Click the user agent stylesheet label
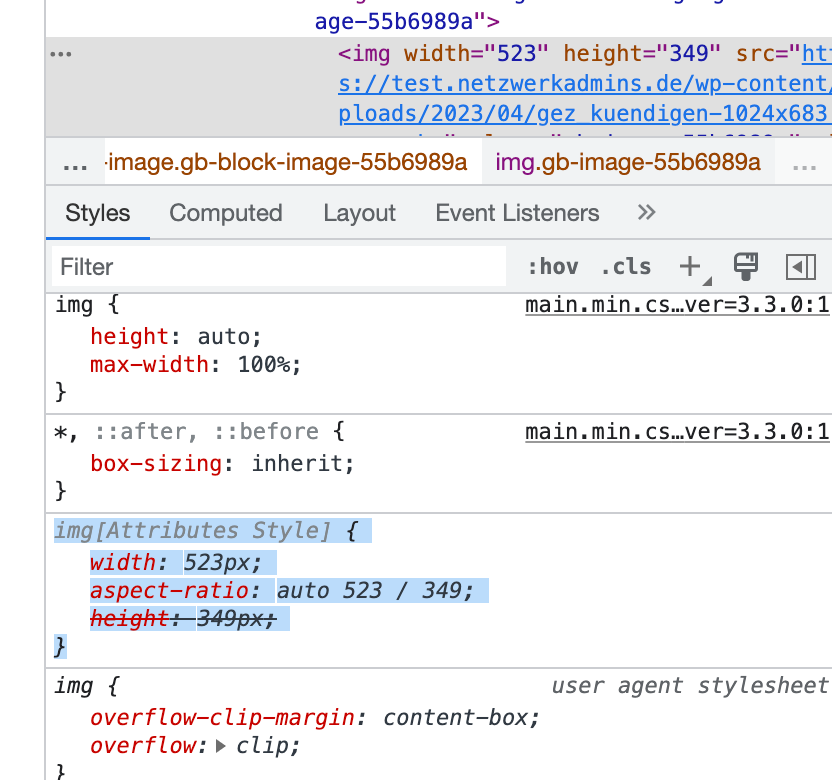 (690, 686)
